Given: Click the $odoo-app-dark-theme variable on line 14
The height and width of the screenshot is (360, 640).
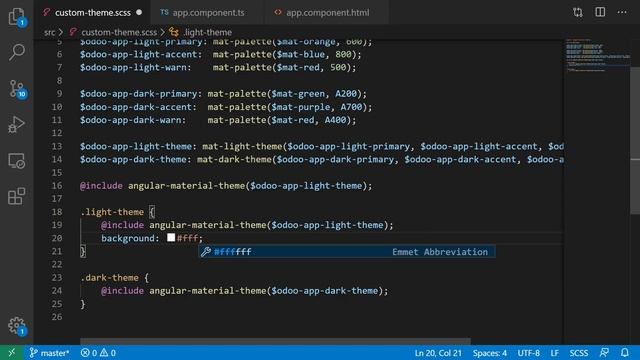Looking at the screenshot, I should (x=133, y=159).
